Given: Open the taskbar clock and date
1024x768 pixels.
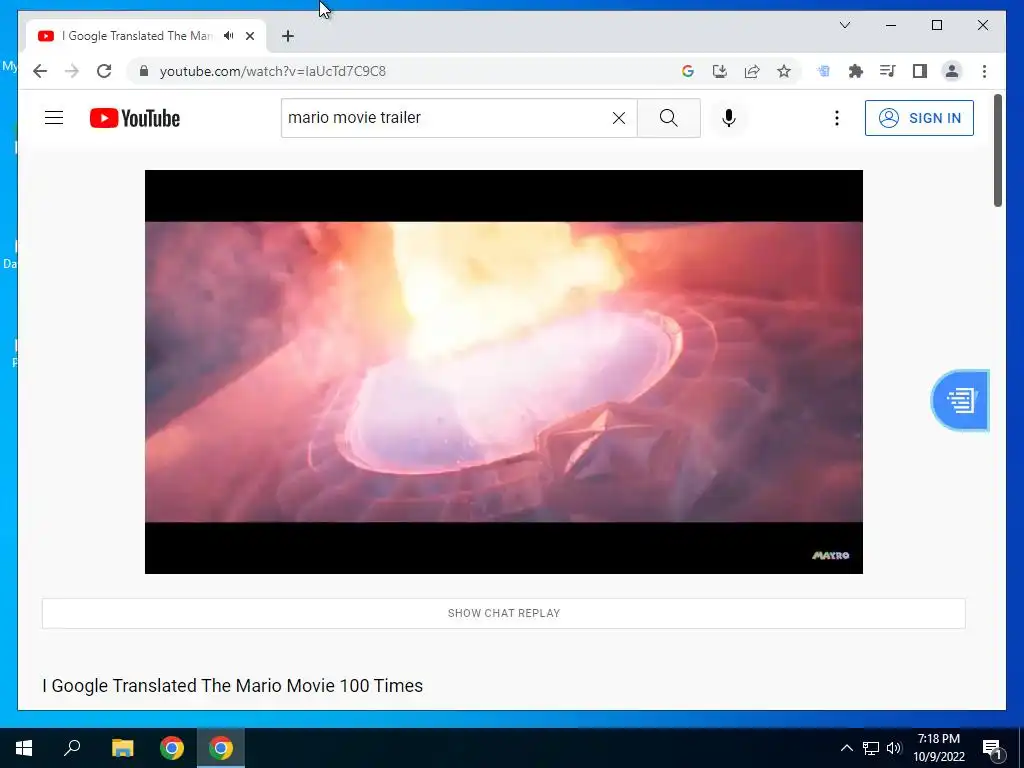Looking at the screenshot, I should (x=938, y=748).
